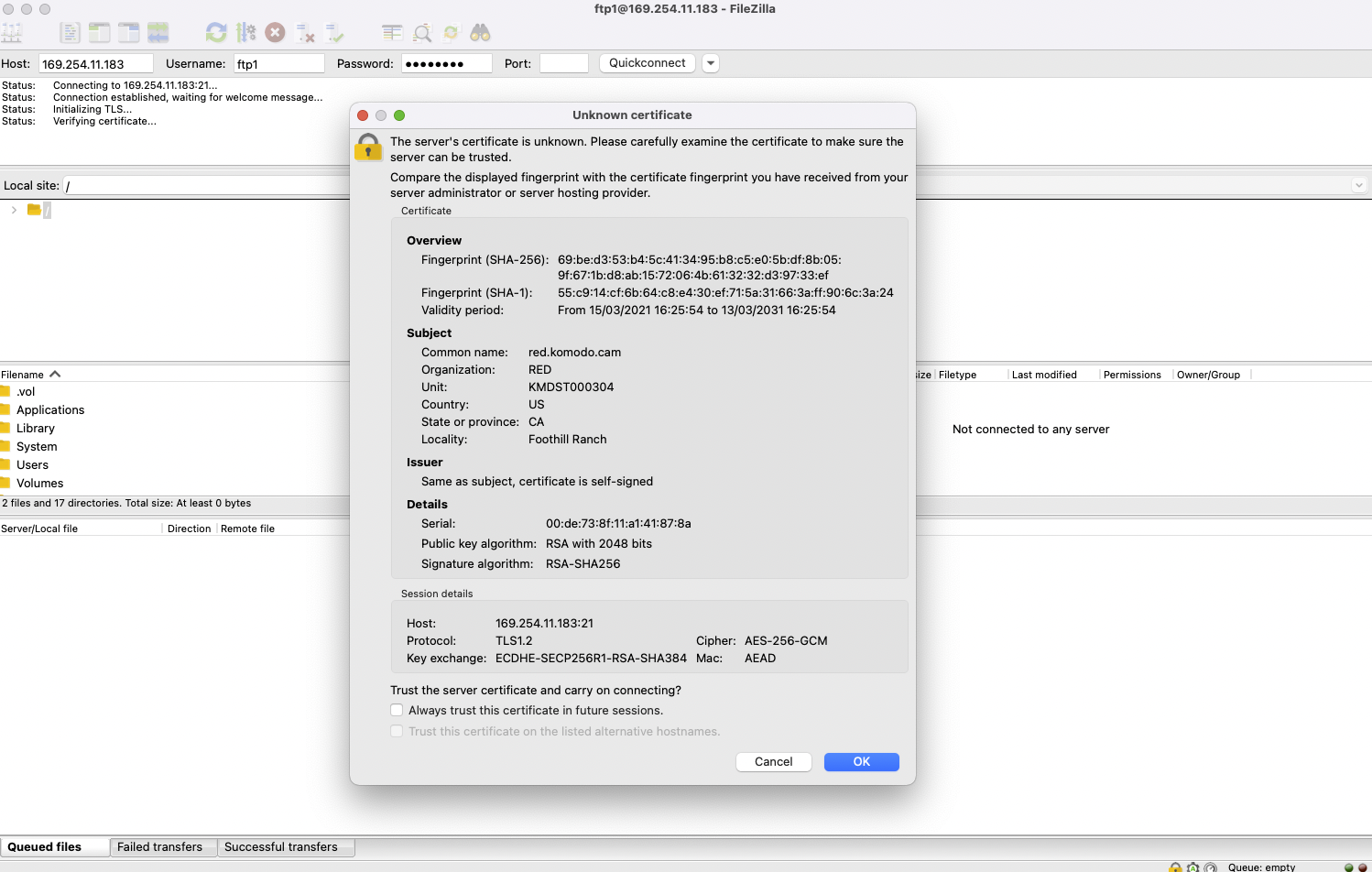Click OK to trust the certificate
1372x872 pixels.
(x=862, y=762)
